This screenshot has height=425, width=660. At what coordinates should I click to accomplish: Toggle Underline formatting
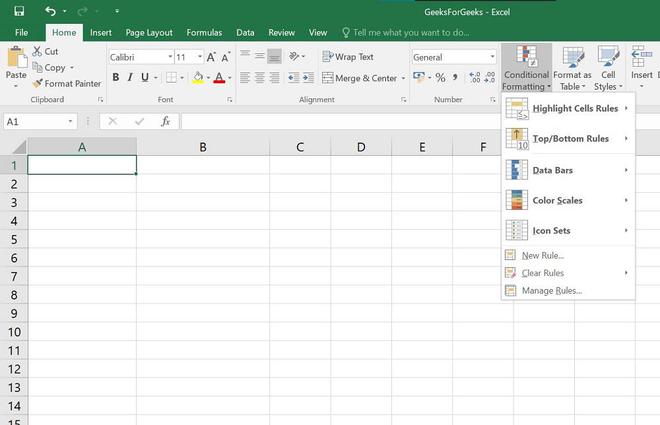click(x=145, y=77)
